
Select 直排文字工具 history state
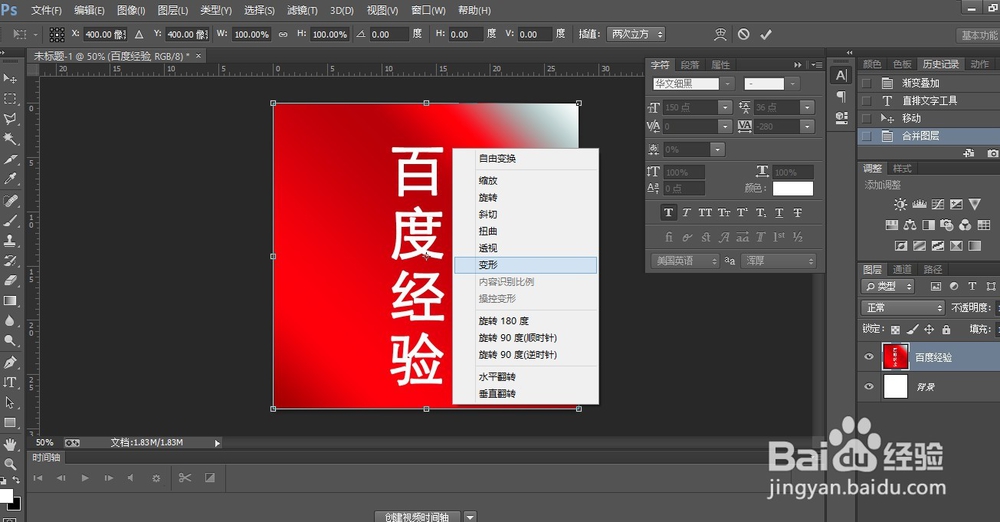928,101
